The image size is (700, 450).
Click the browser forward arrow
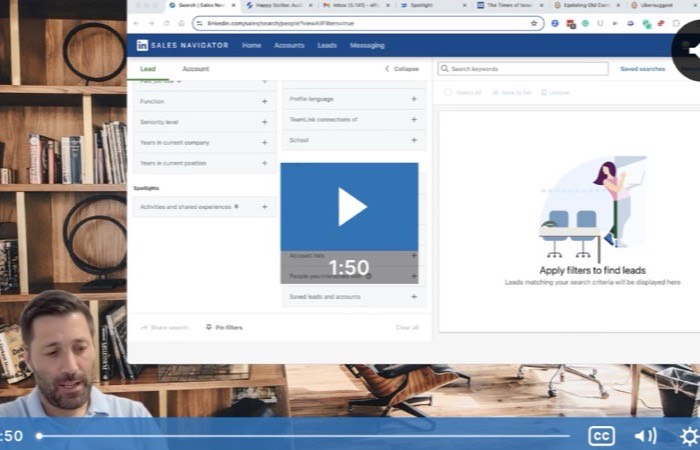151,23
